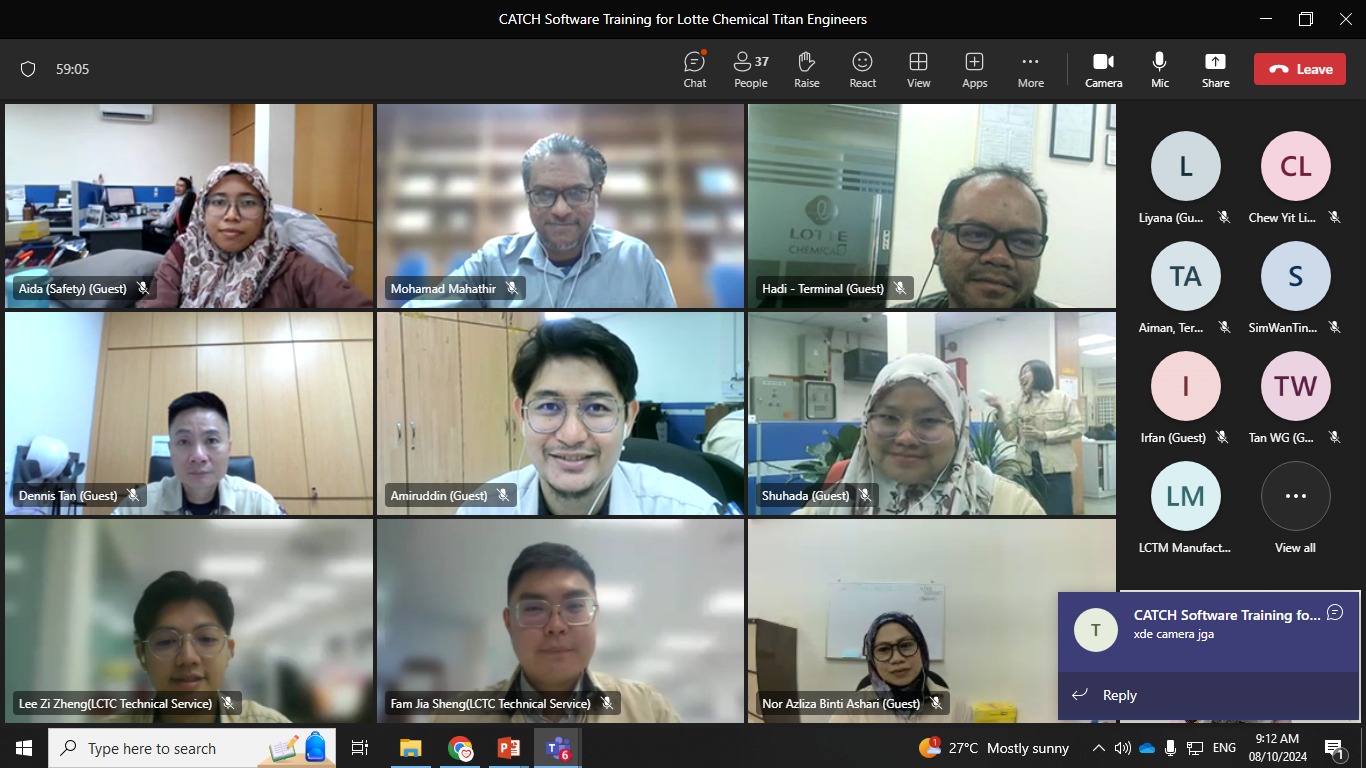Open the volume control in system tray
This screenshot has width=1366, height=768.
[x=1122, y=748]
